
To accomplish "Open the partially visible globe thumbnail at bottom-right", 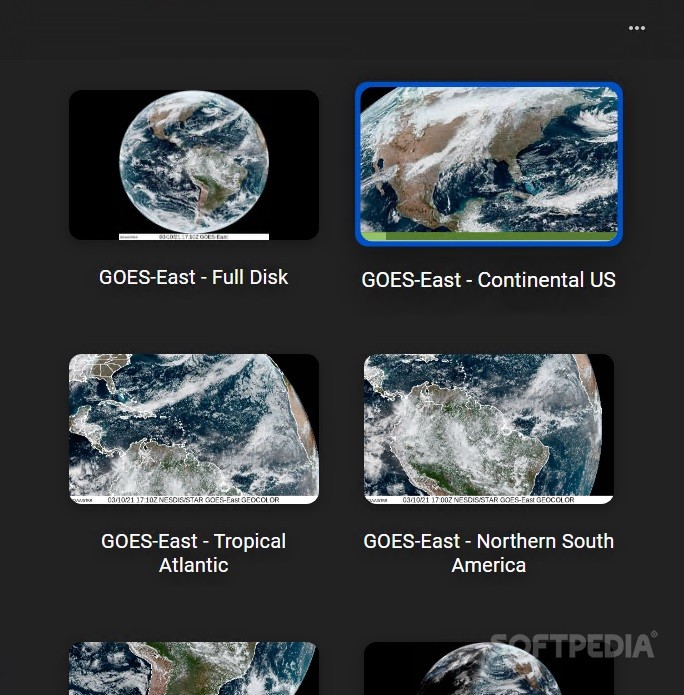I will click(x=489, y=668).
